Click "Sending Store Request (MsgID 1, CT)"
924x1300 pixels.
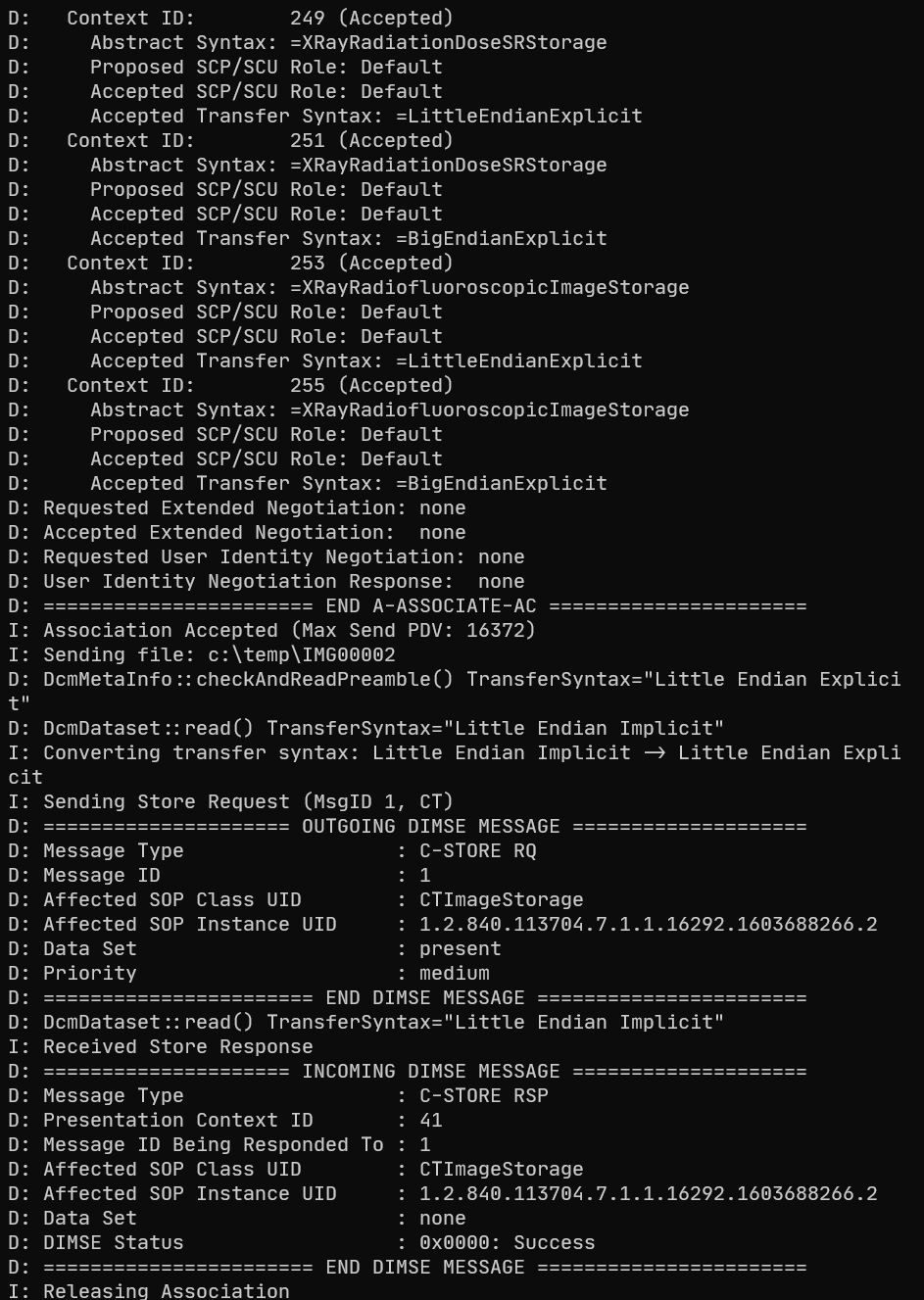248,801
